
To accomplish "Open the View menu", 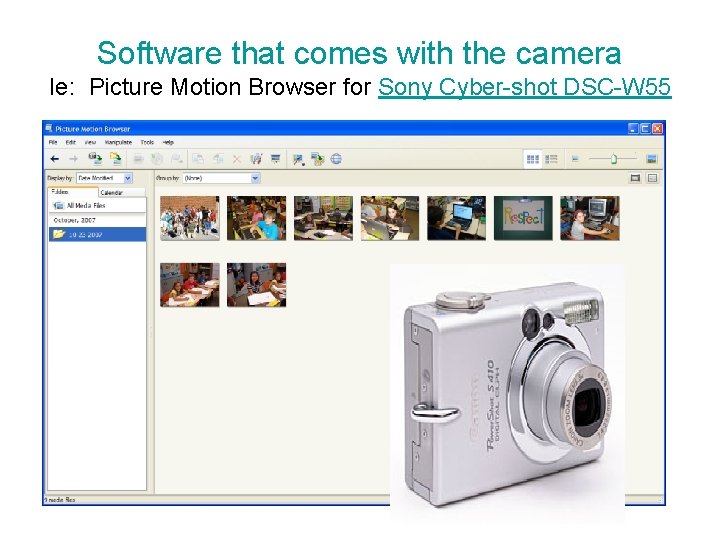I will click(90, 142).
